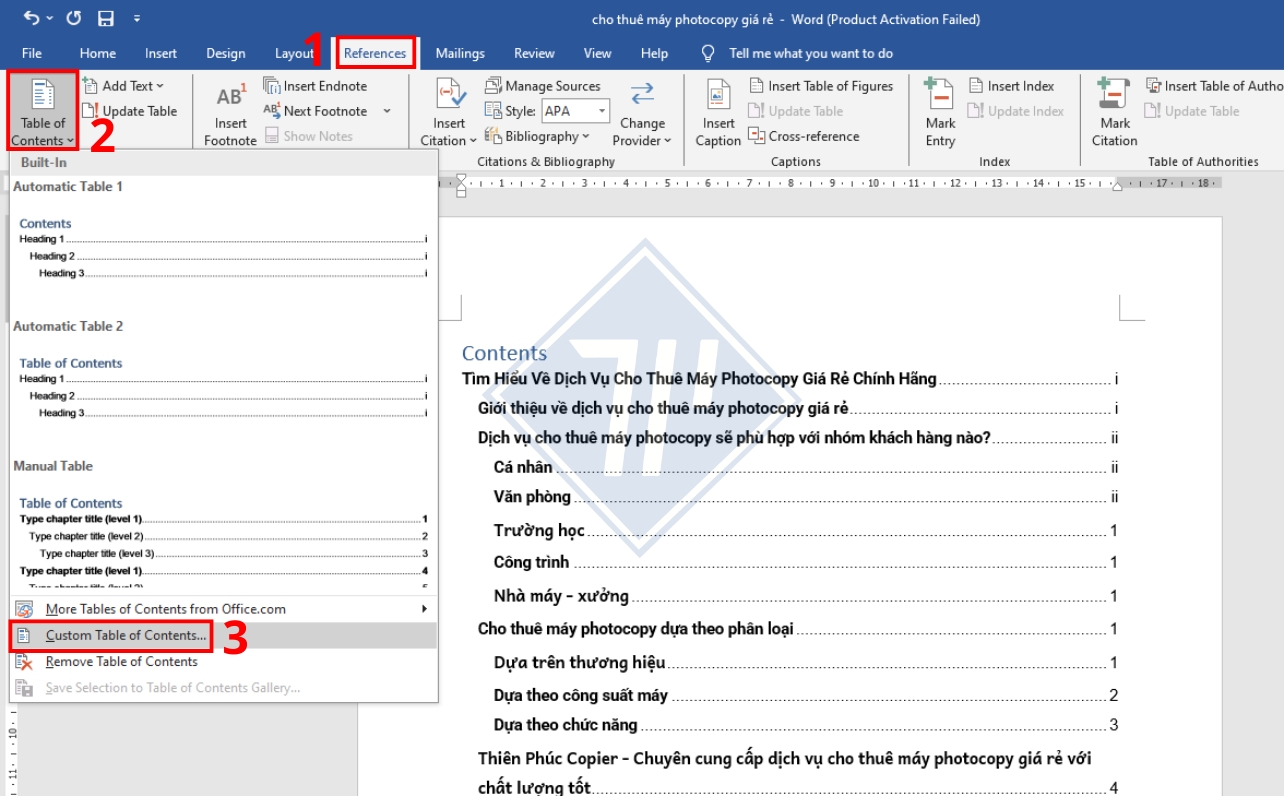Viewport: 1284px width, 796px height.
Task: Select Custom Table of Contents menu entry
Action: (126, 635)
